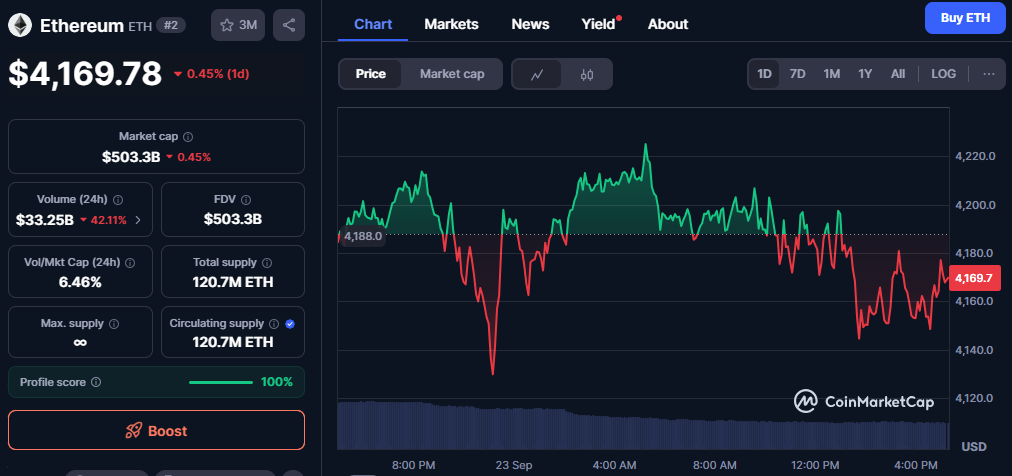Click Circulating supply verified badge
The height and width of the screenshot is (476, 1012).
click(x=289, y=324)
